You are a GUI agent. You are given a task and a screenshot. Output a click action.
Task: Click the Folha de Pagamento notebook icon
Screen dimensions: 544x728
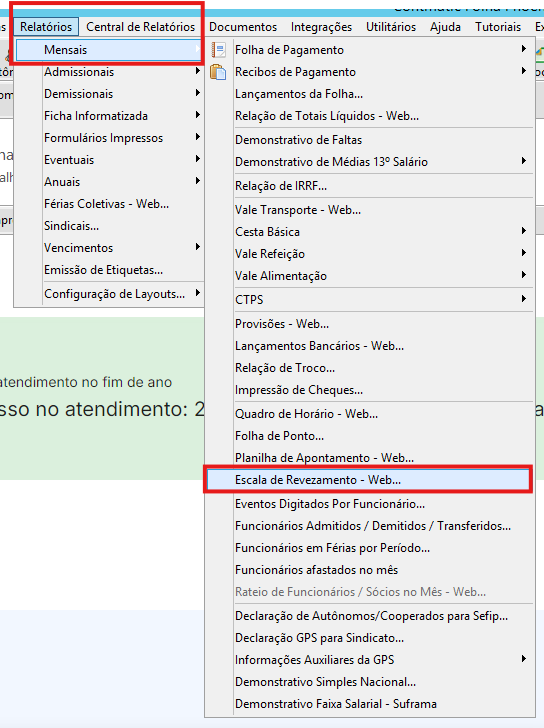[218, 50]
